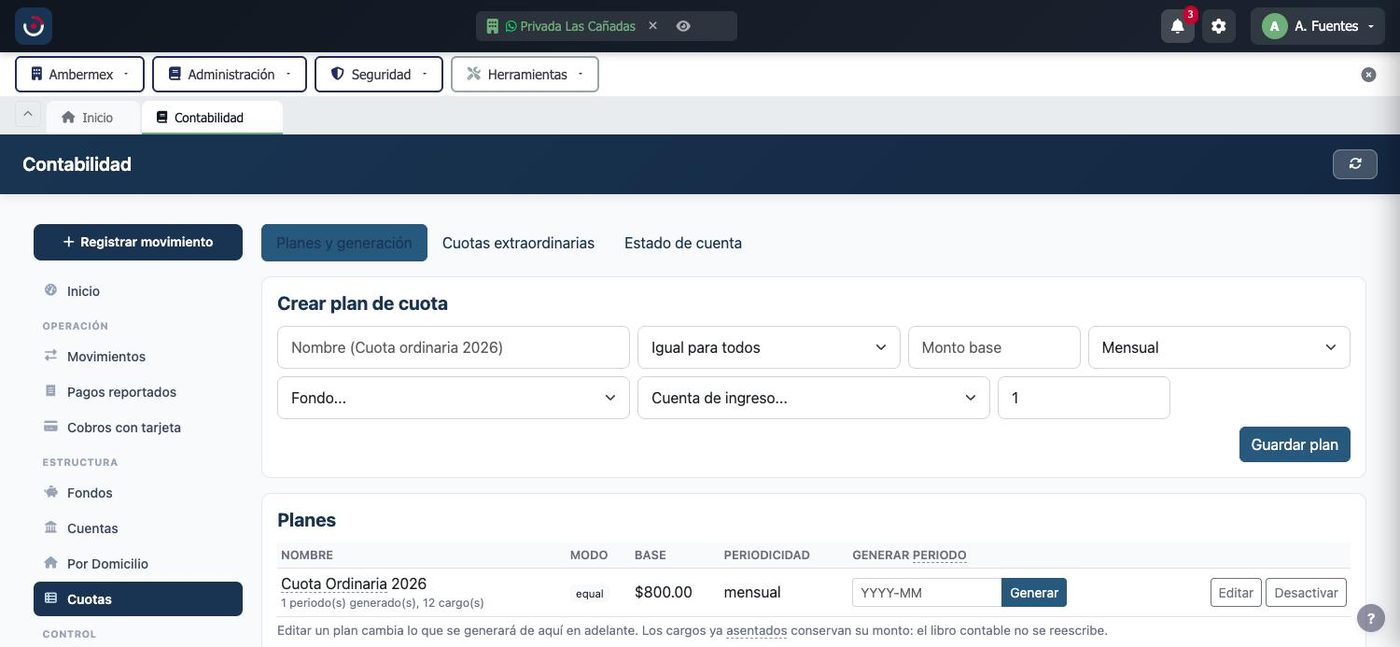Open the Igual para todos dropdown
The width and height of the screenshot is (1400, 647).
tap(769, 347)
